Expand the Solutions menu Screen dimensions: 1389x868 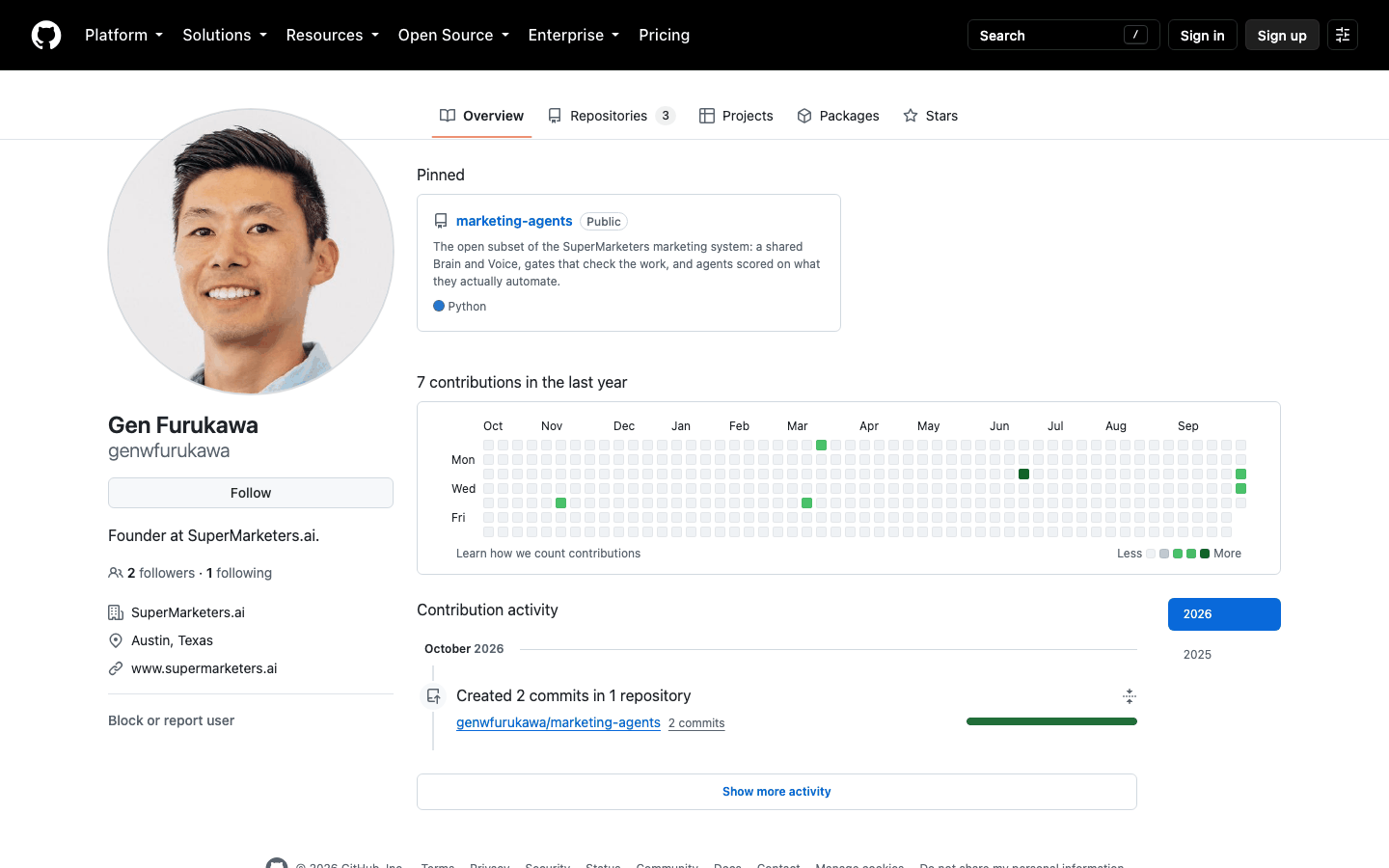(225, 35)
